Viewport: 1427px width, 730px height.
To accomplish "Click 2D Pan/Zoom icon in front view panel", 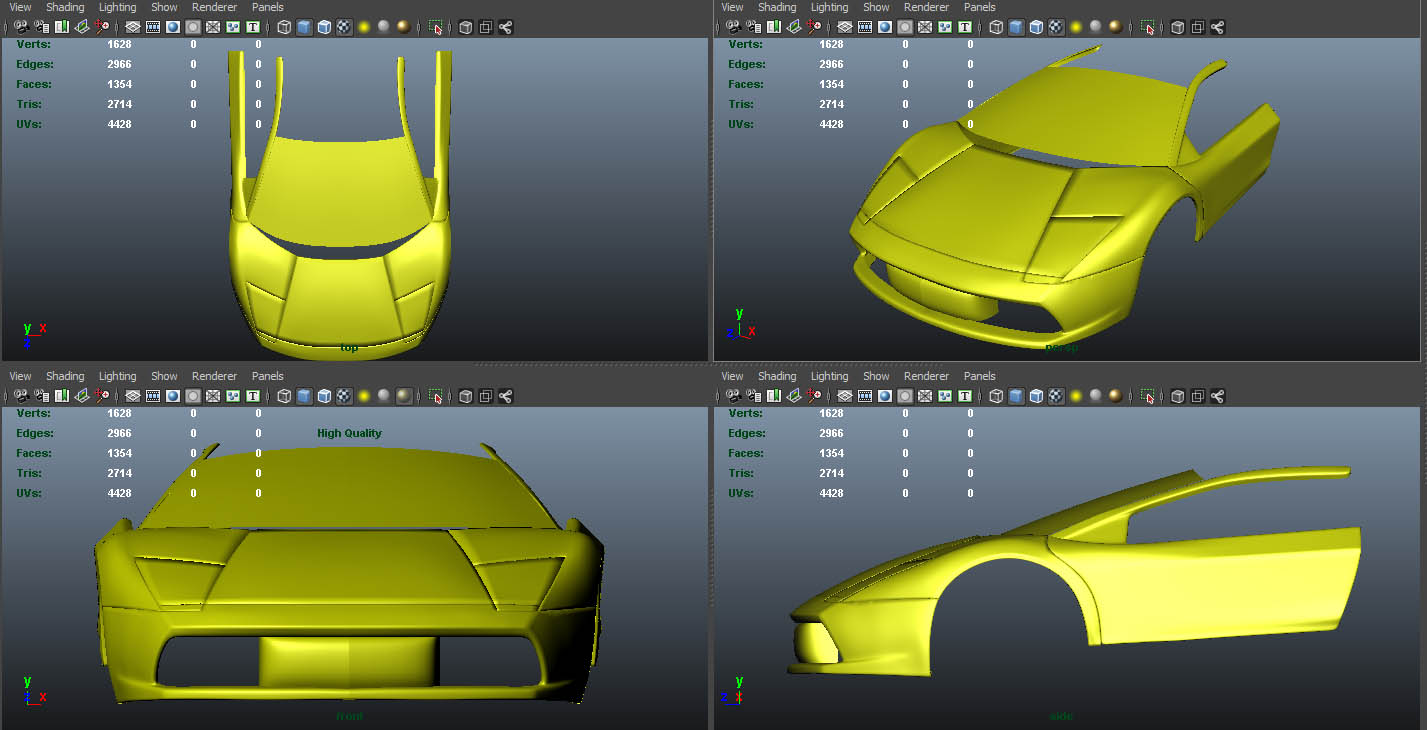I will point(101,396).
